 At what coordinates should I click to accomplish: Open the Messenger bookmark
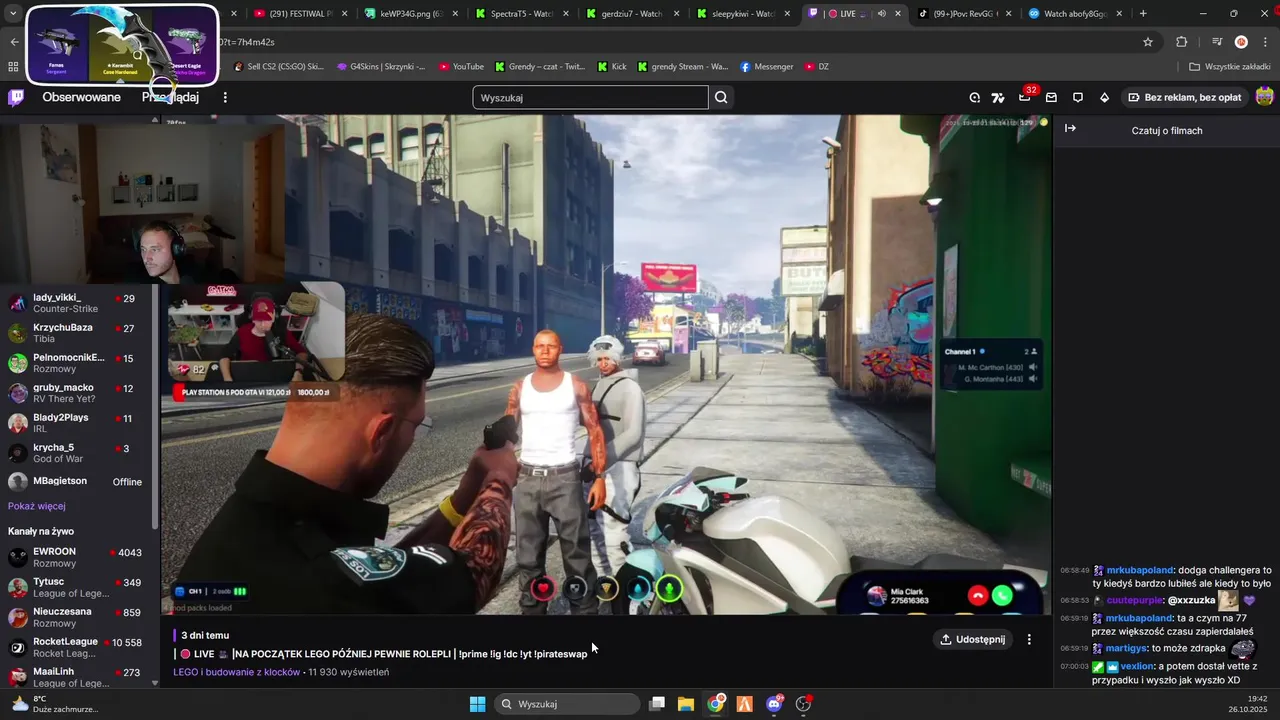coord(767,67)
